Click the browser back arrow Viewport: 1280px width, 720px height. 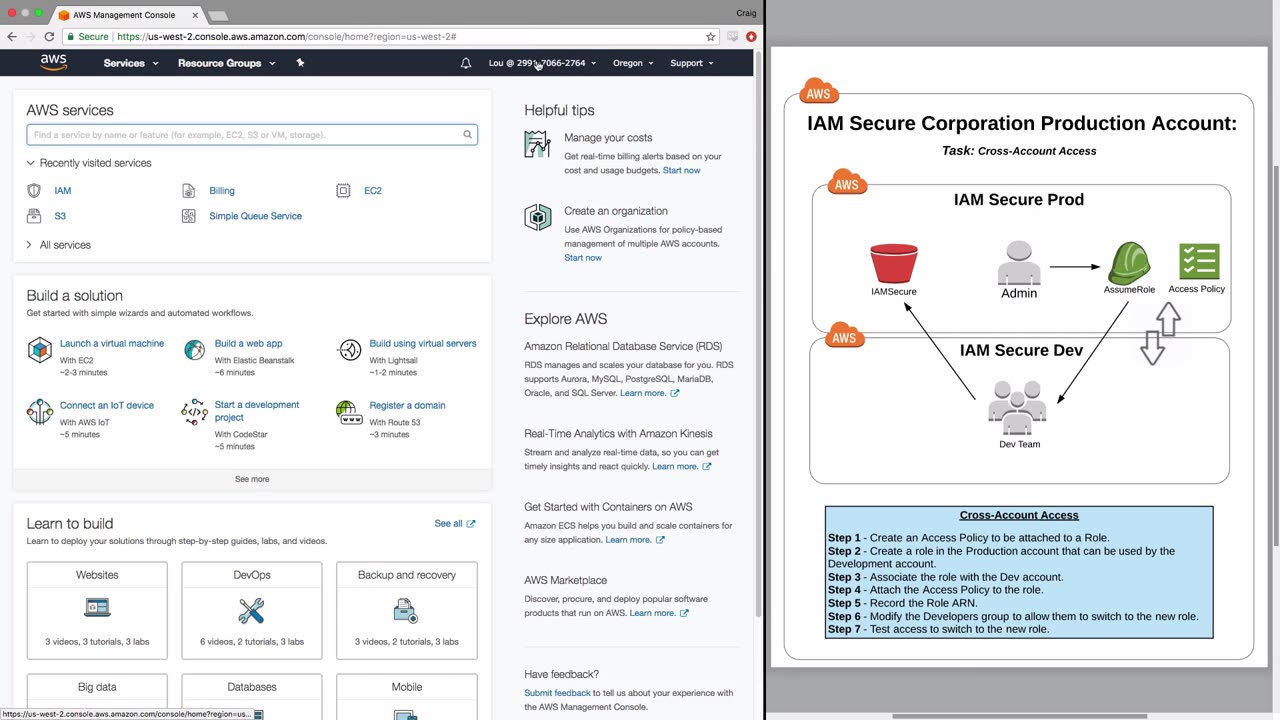click(x=12, y=37)
